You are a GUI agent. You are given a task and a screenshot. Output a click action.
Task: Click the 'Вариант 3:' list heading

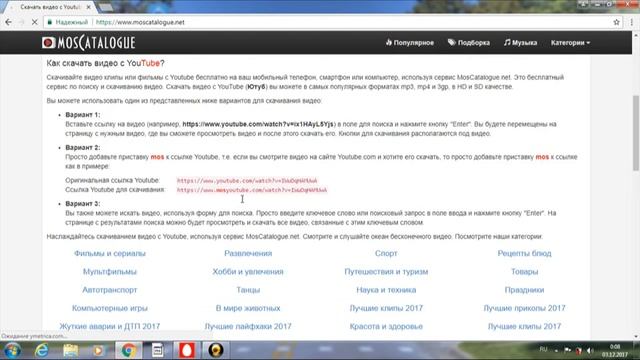(82, 203)
